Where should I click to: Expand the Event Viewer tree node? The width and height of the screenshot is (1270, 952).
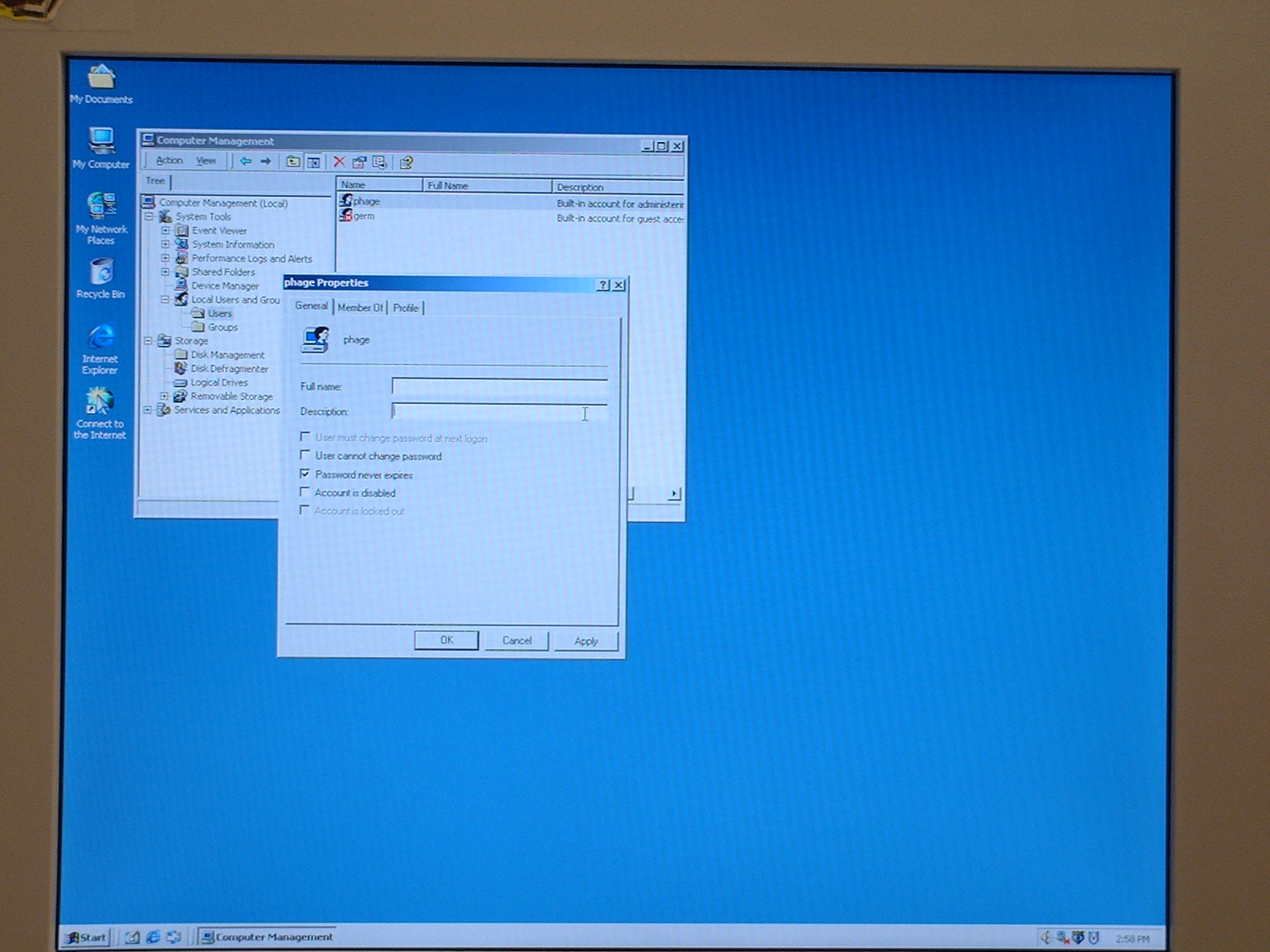165,231
